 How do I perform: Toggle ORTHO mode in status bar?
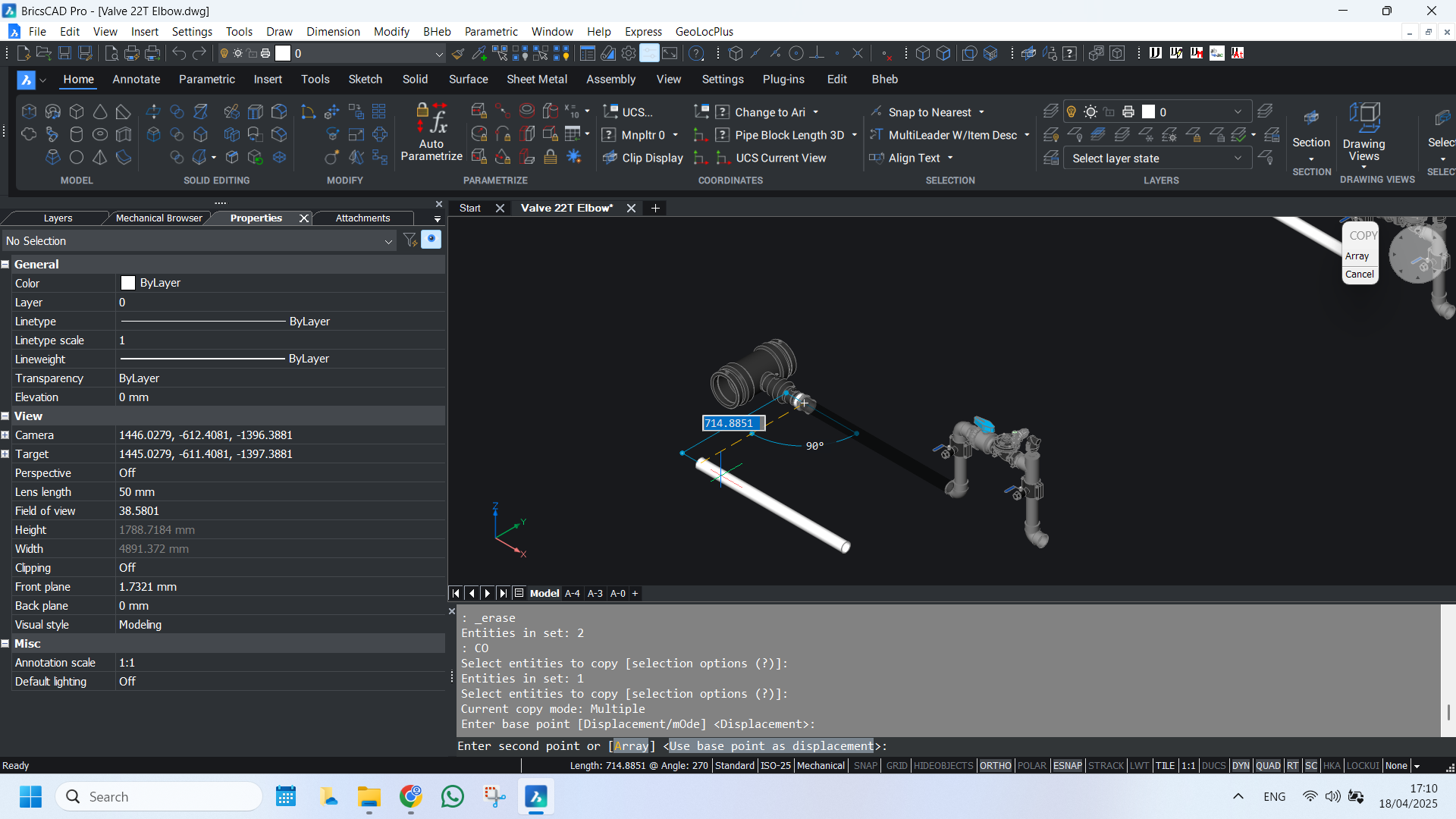tap(995, 766)
